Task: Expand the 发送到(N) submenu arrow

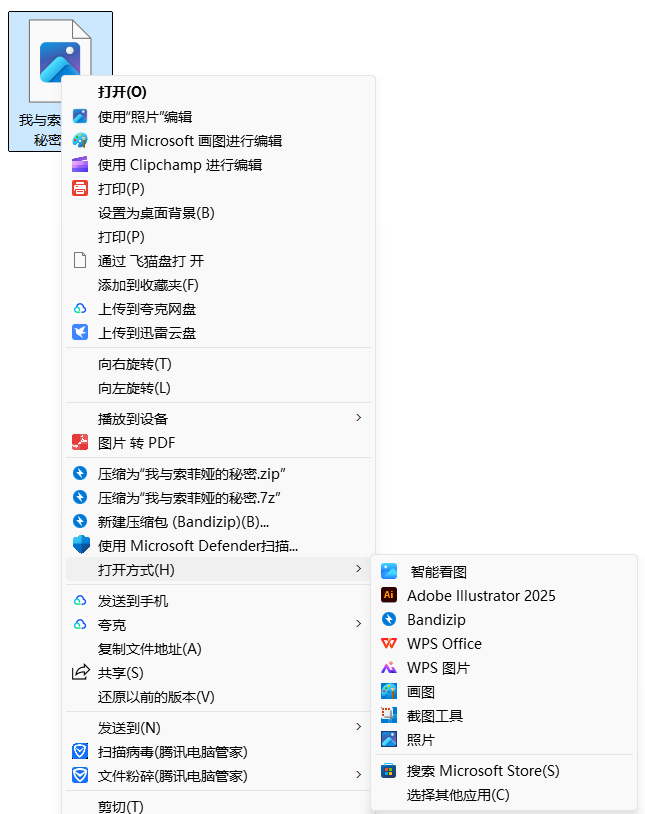Action: 358,726
